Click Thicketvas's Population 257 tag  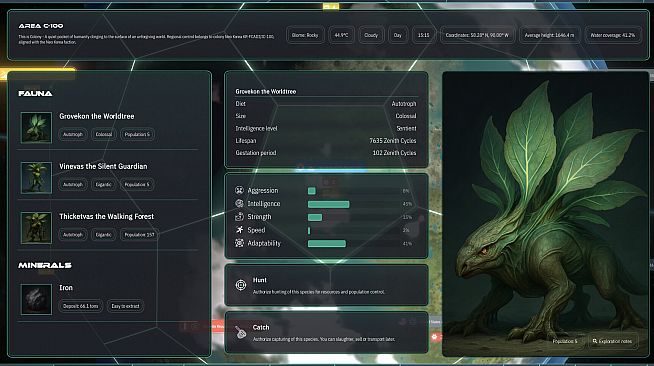coord(139,235)
